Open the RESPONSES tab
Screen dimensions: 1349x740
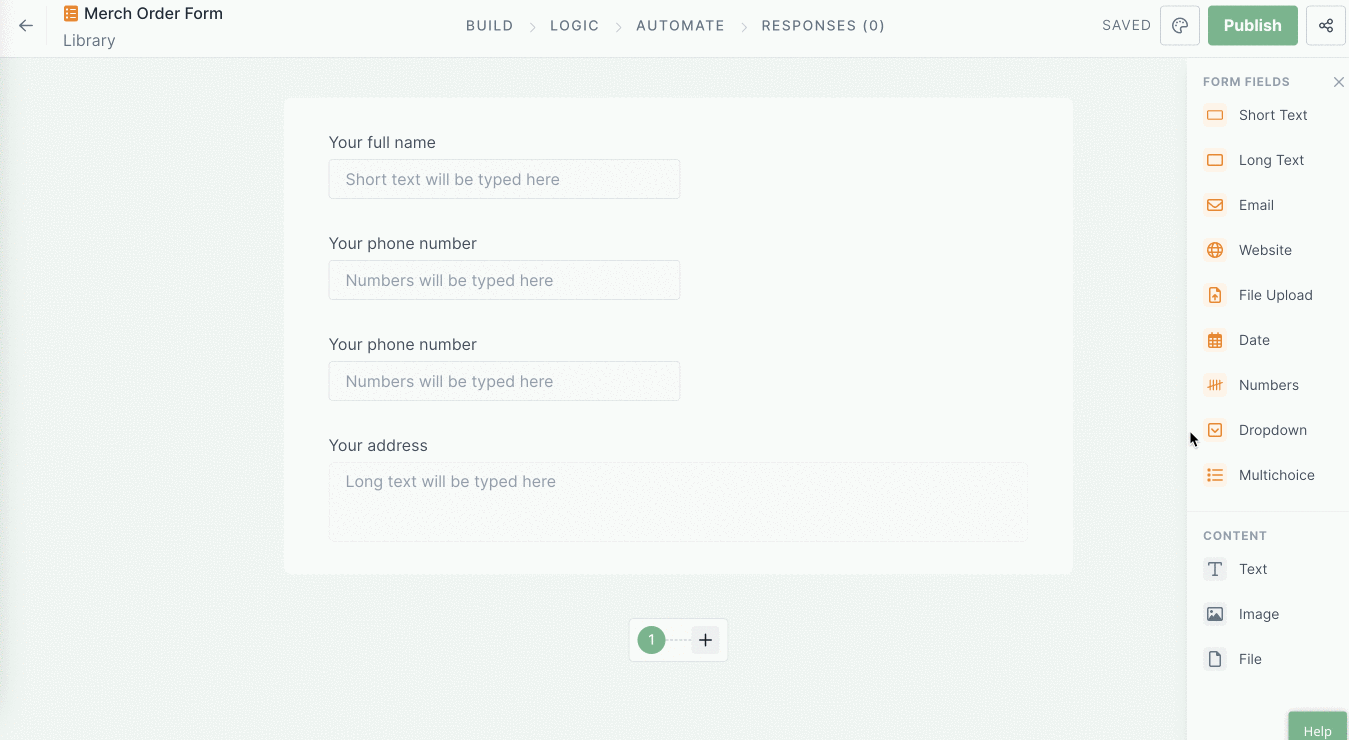click(x=823, y=25)
